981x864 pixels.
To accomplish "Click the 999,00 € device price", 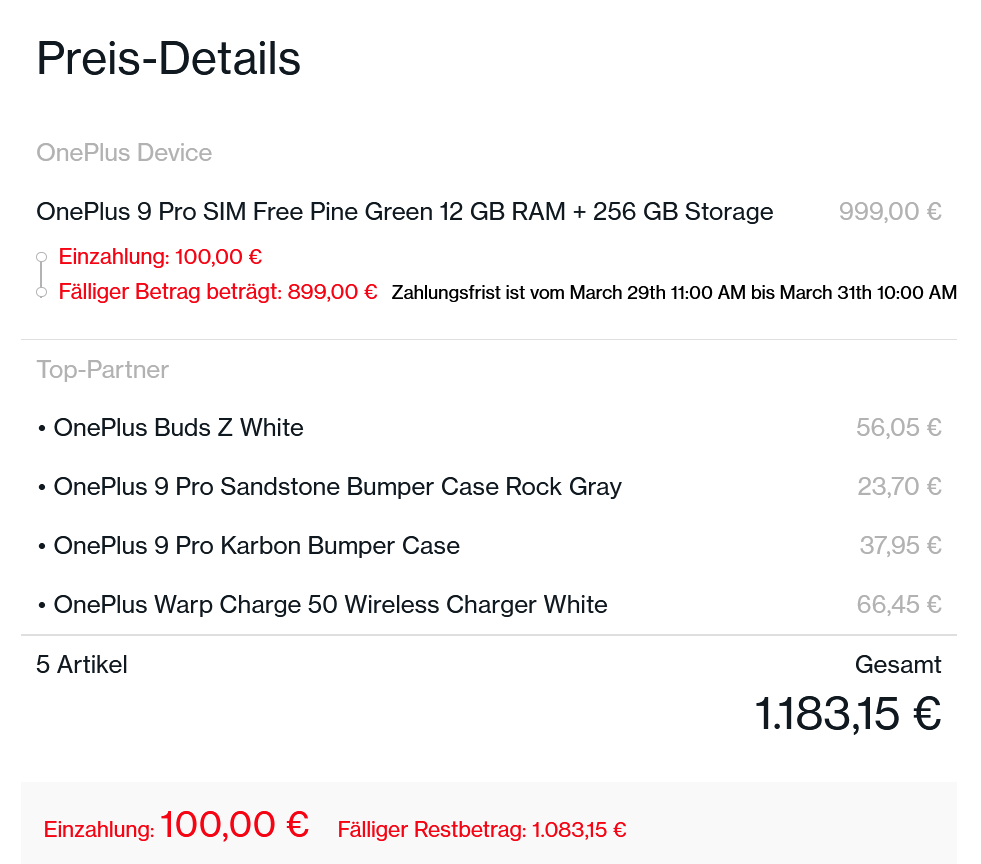I will [x=889, y=212].
